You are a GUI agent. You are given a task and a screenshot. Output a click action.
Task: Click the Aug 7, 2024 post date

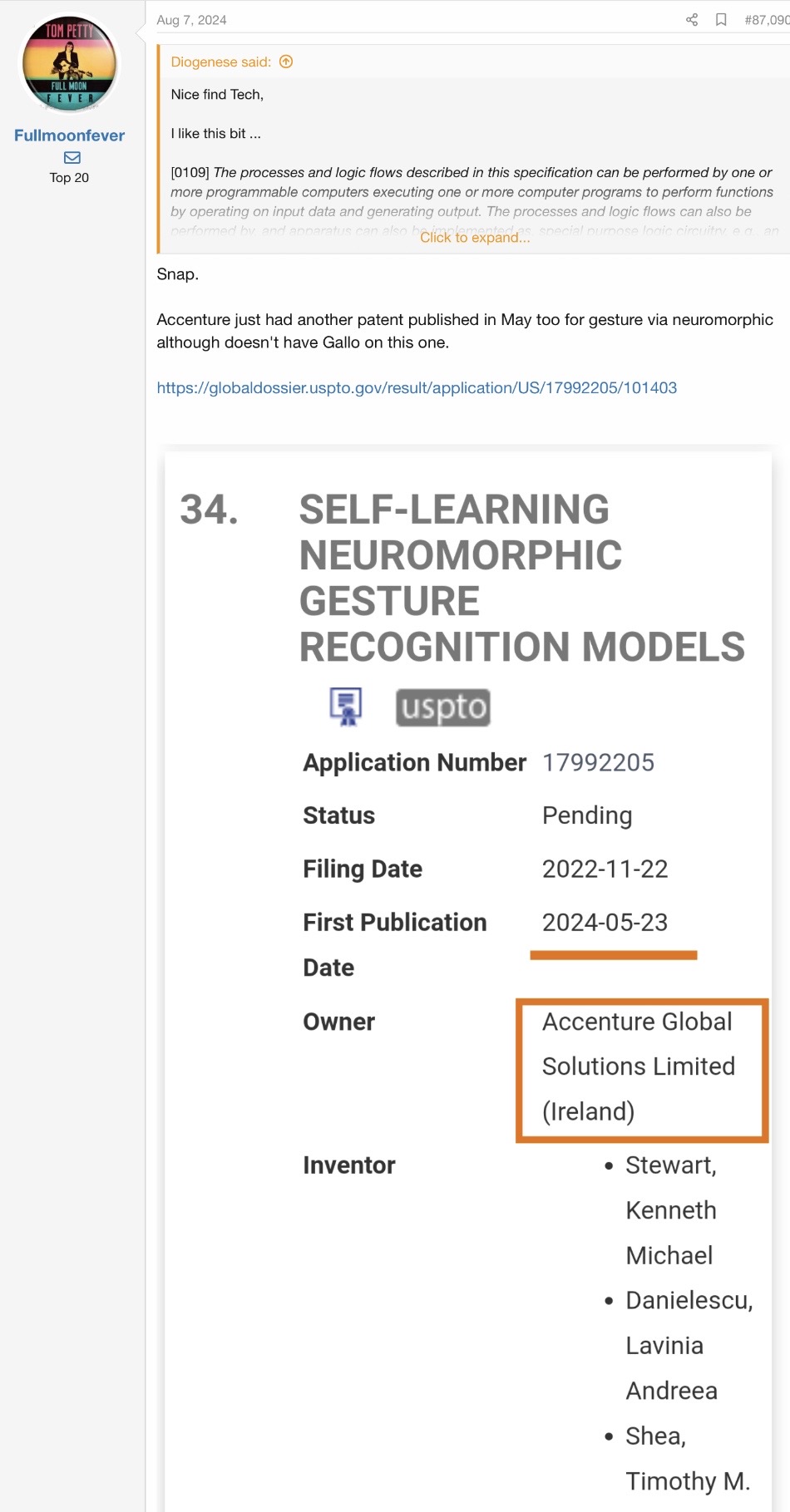click(191, 20)
